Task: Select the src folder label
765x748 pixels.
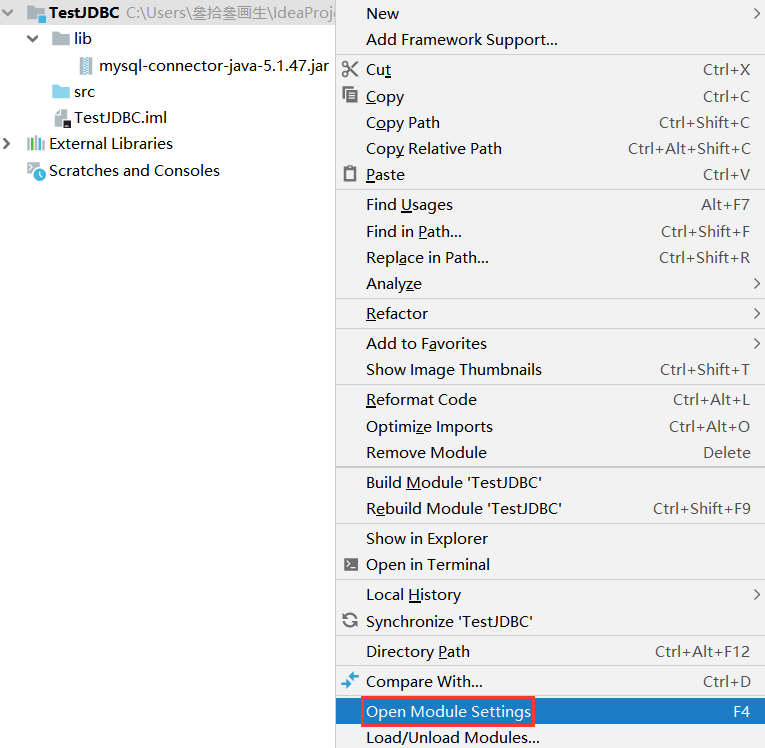Action: (84, 92)
